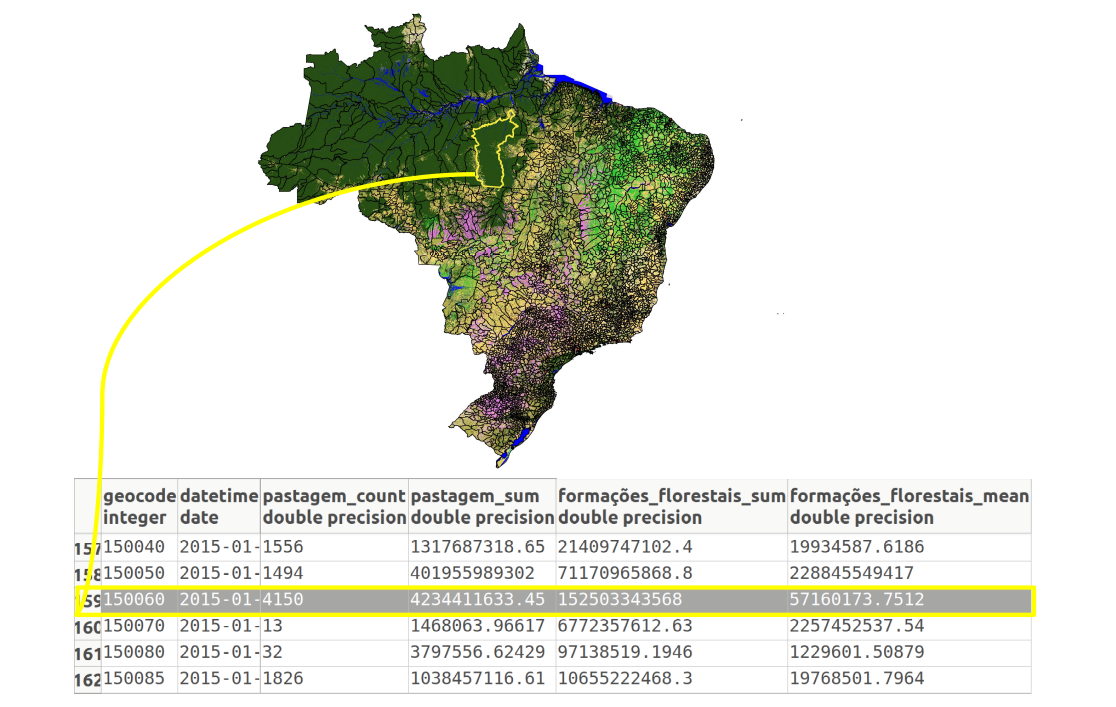Select row number 161 header
1116x707 pixels.
click(x=88, y=654)
